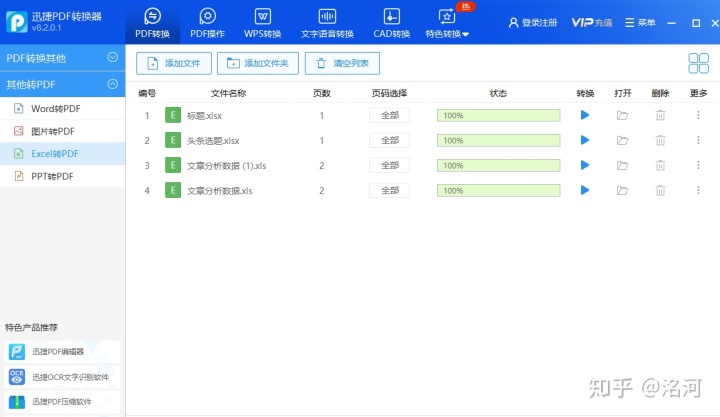The height and width of the screenshot is (417, 720).
Task: Click the 状态 column header
Action: [x=498, y=93]
